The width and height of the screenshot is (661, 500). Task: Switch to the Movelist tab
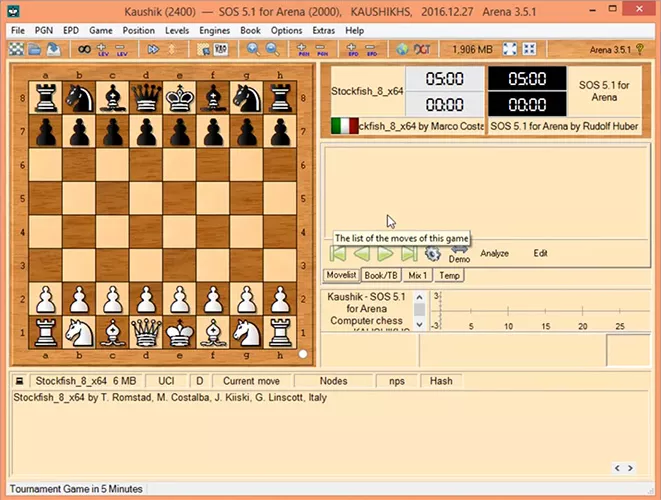coord(341,275)
